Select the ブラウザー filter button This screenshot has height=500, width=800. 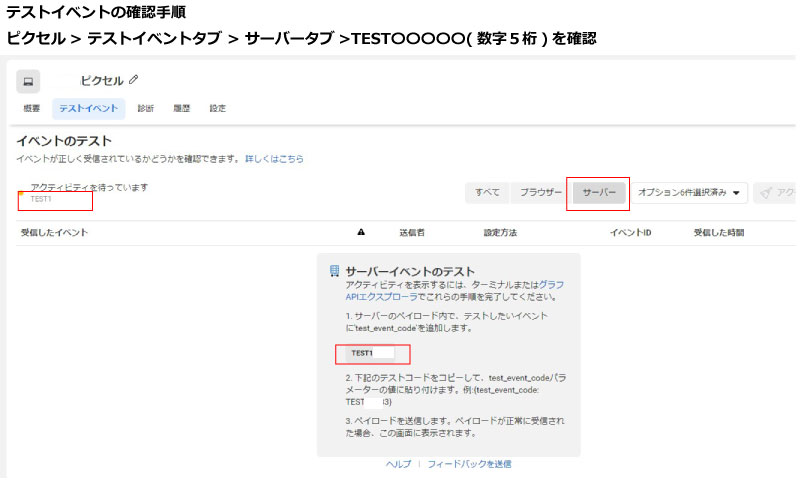(540, 192)
